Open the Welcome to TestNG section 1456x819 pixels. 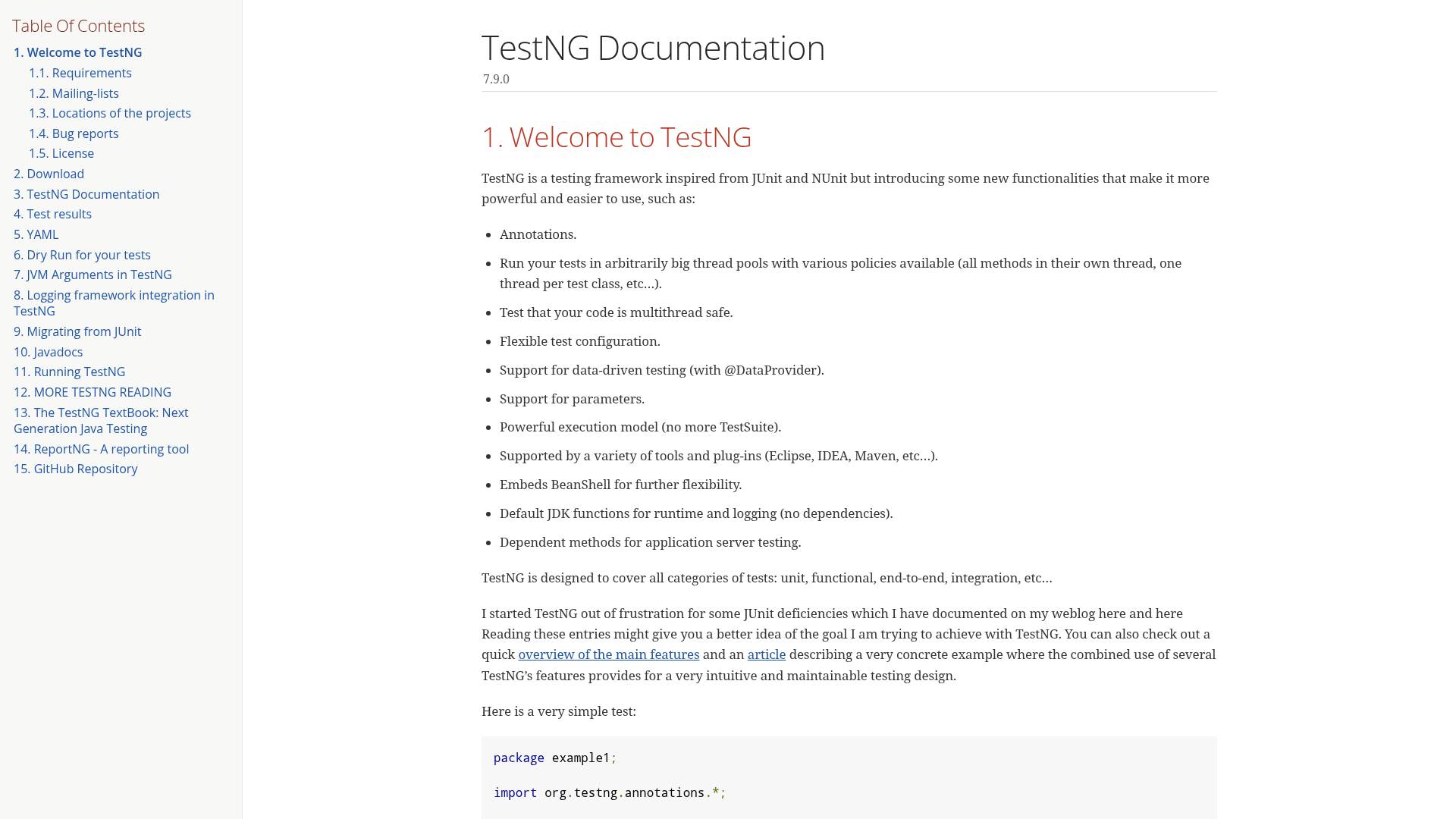77,52
